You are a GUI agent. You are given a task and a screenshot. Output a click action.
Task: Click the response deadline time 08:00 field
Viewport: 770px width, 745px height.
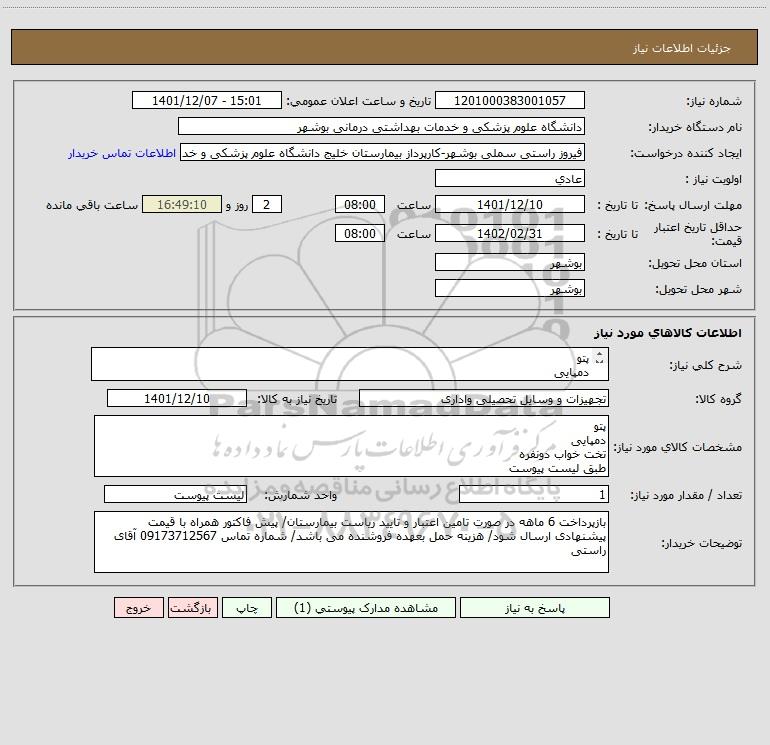(x=359, y=204)
